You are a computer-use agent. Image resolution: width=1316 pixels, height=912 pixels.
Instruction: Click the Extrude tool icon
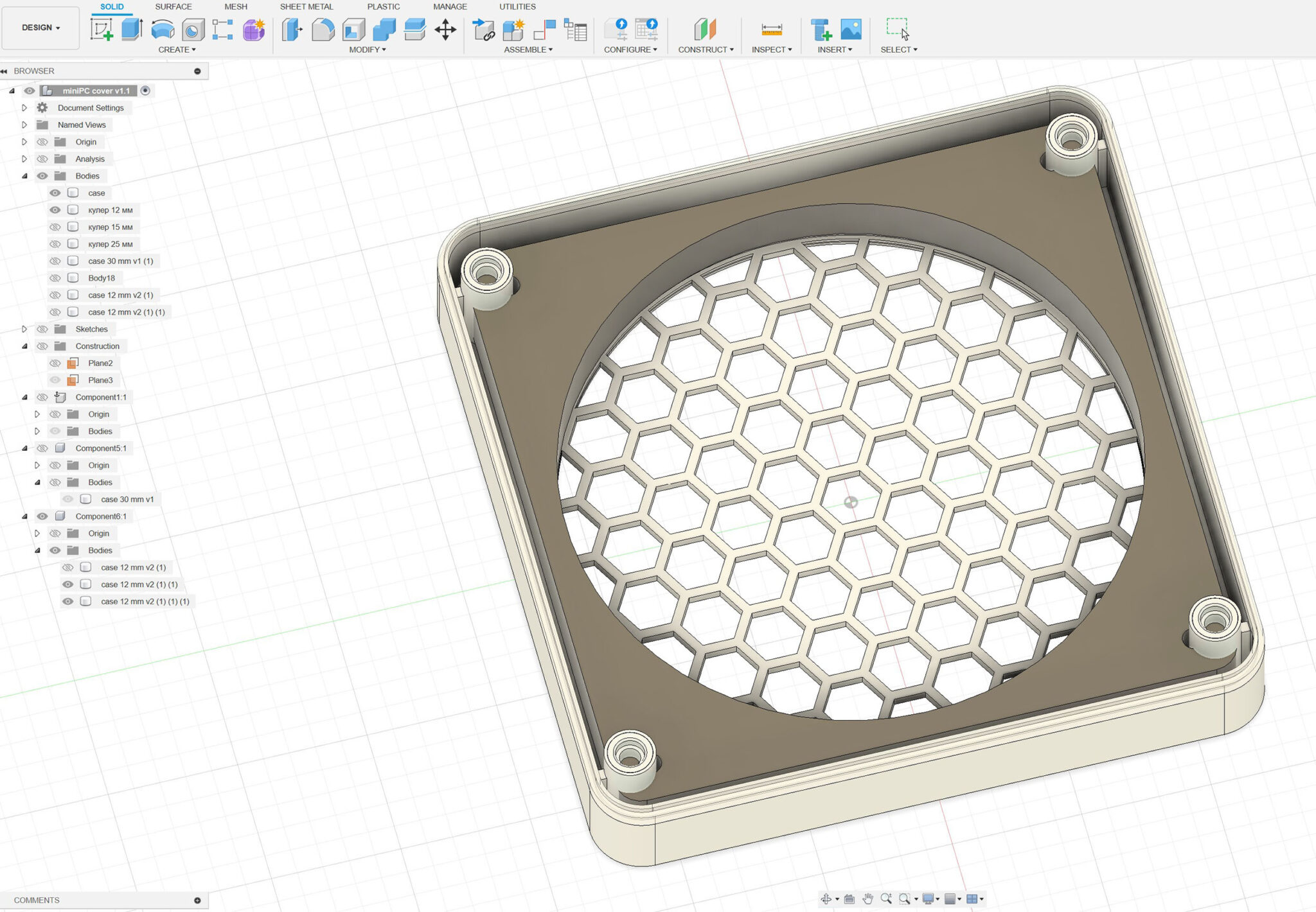click(x=132, y=30)
